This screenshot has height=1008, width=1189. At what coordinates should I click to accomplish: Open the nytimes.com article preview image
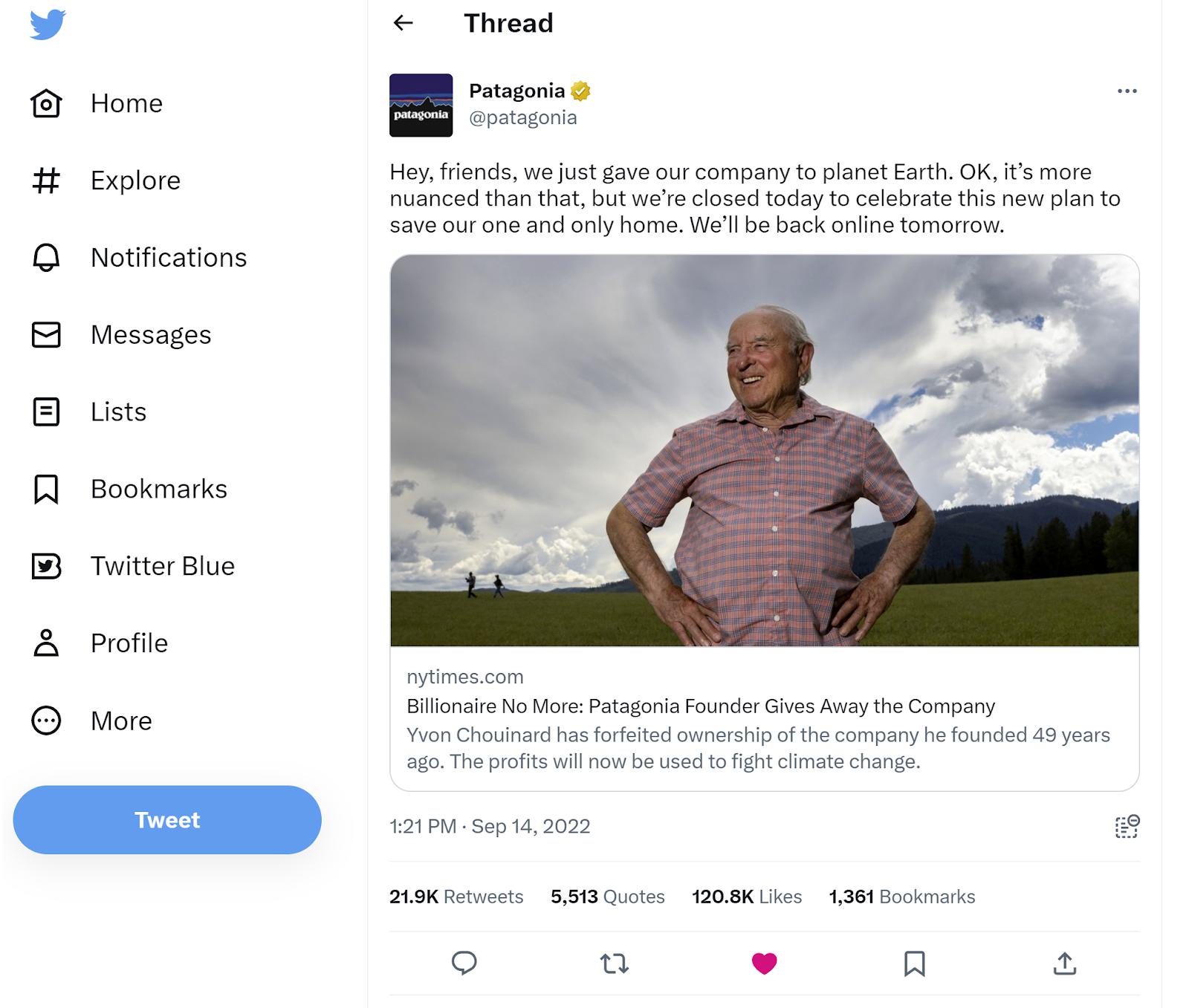[x=764, y=450]
